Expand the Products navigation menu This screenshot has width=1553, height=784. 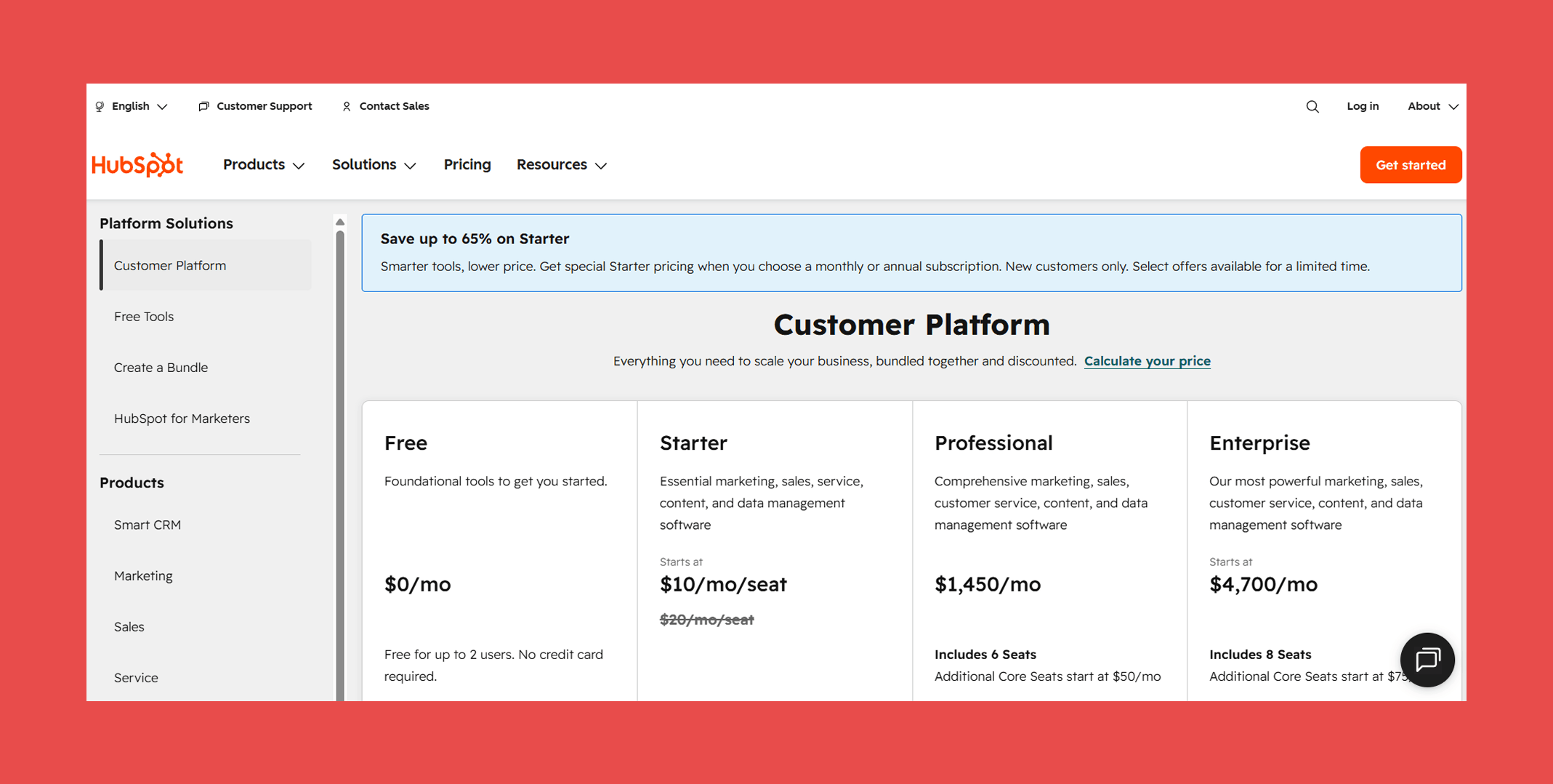264,165
